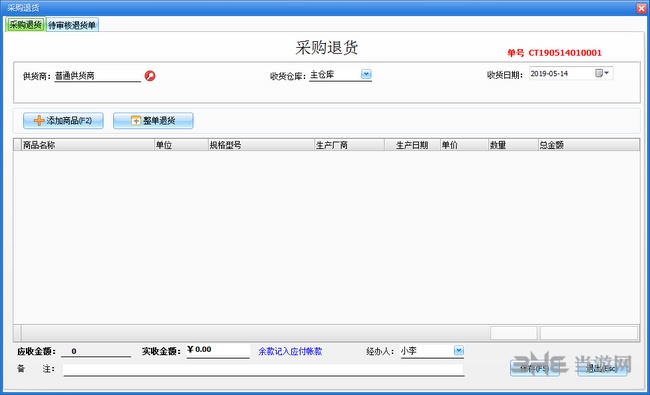Click the 数量 column header
Viewport: 650px width, 395px height.
coord(513,145)
